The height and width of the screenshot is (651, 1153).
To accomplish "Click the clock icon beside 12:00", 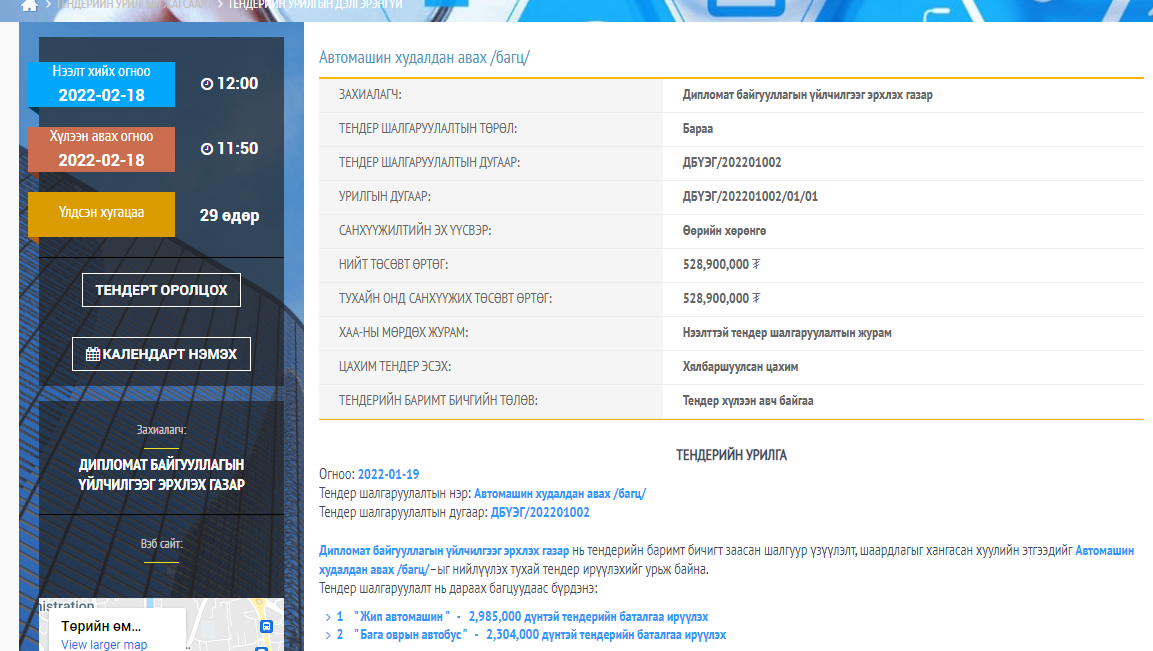I will coord(207,84).
